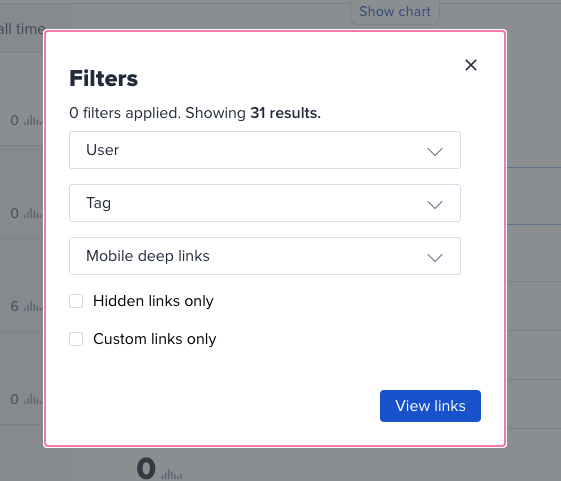561x481 pixels.
Task: Click the click count number 6
Action: (x=14, y=306)
